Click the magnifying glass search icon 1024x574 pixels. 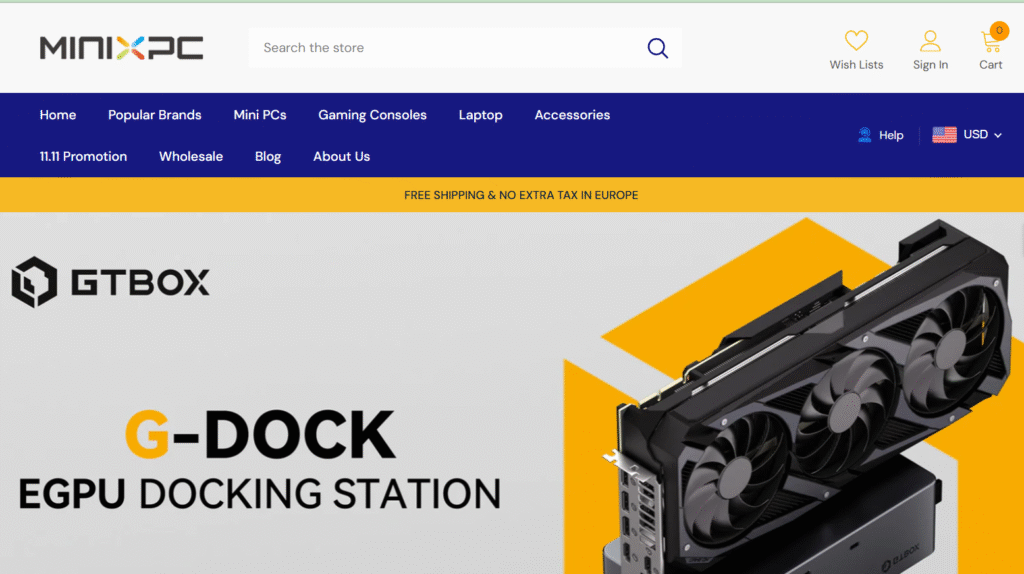pyautogui.click(x=657, y=48)
